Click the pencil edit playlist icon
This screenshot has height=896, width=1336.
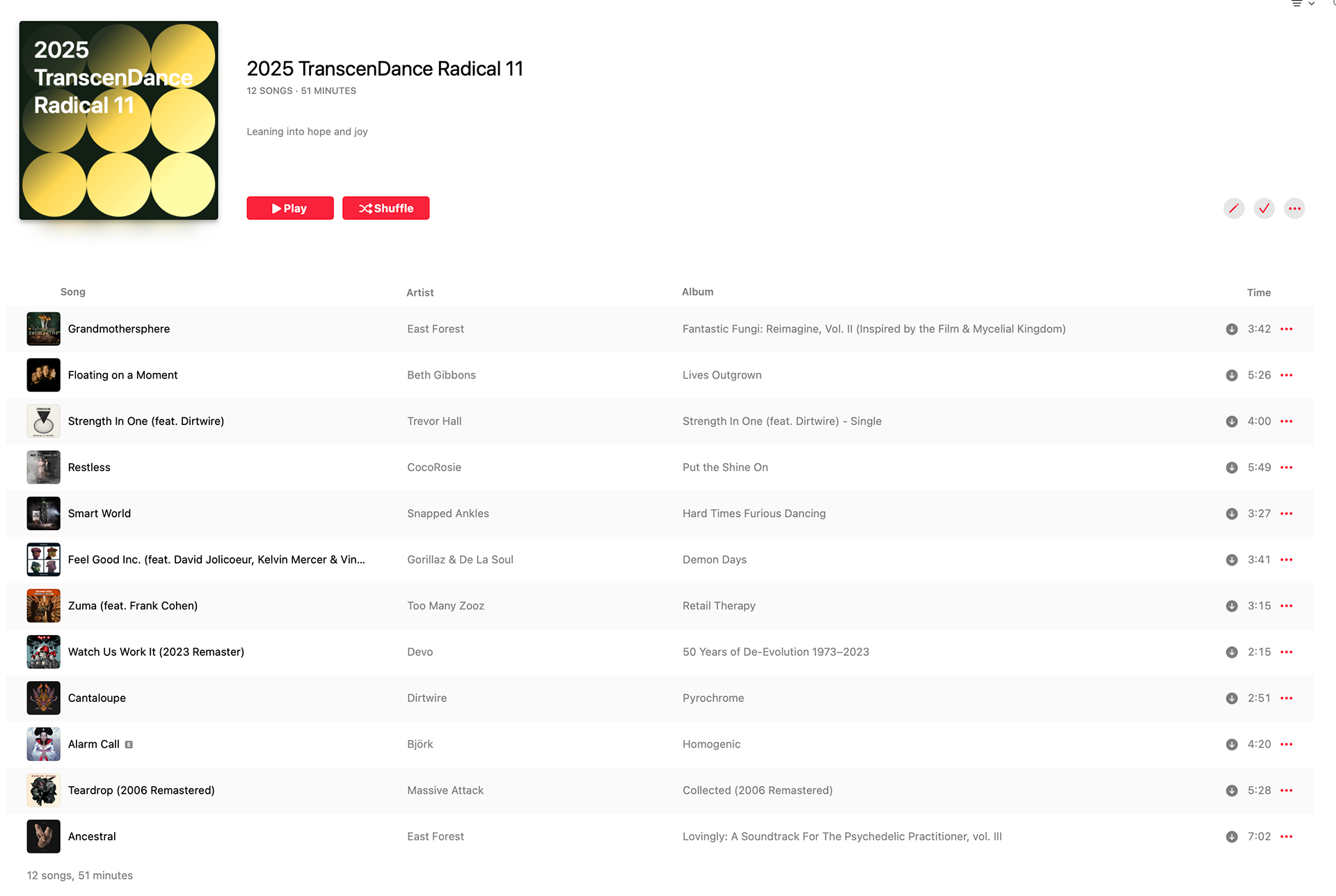pos(1234,209)
